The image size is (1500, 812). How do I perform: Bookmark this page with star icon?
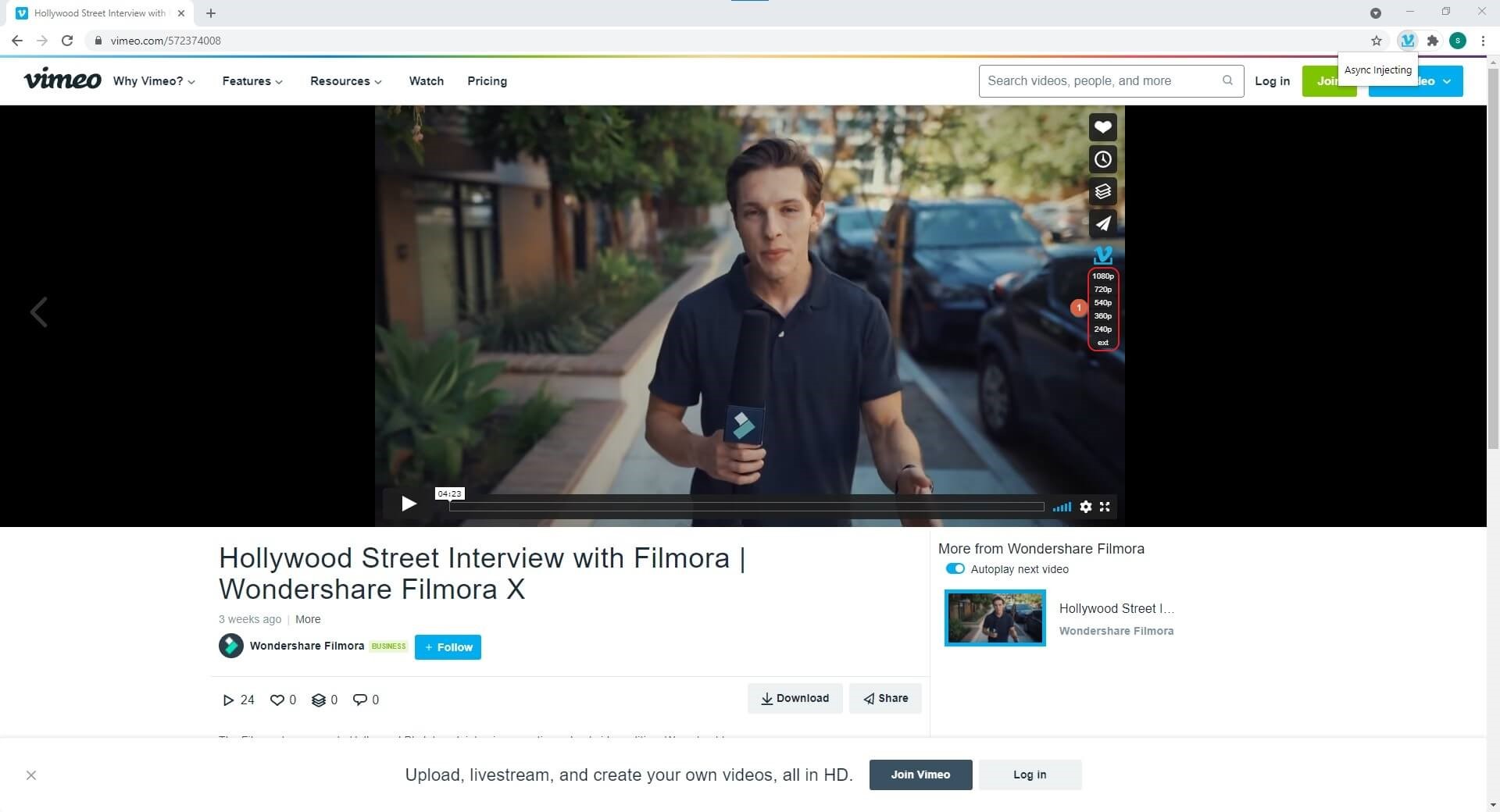[1377, 41]
